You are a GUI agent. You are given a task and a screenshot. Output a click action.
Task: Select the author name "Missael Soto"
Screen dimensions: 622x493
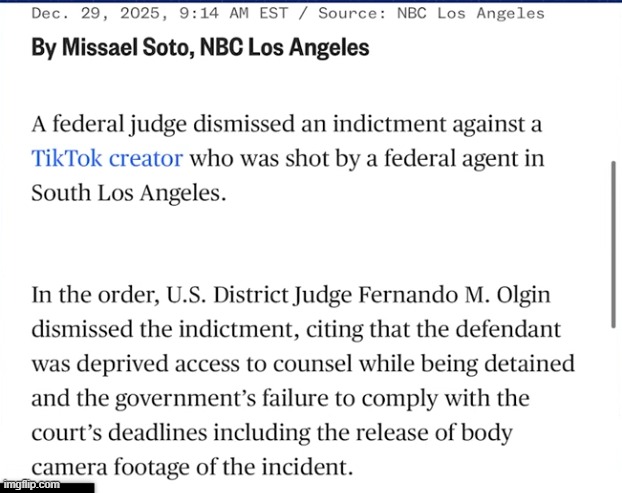(x=108, y=48)
